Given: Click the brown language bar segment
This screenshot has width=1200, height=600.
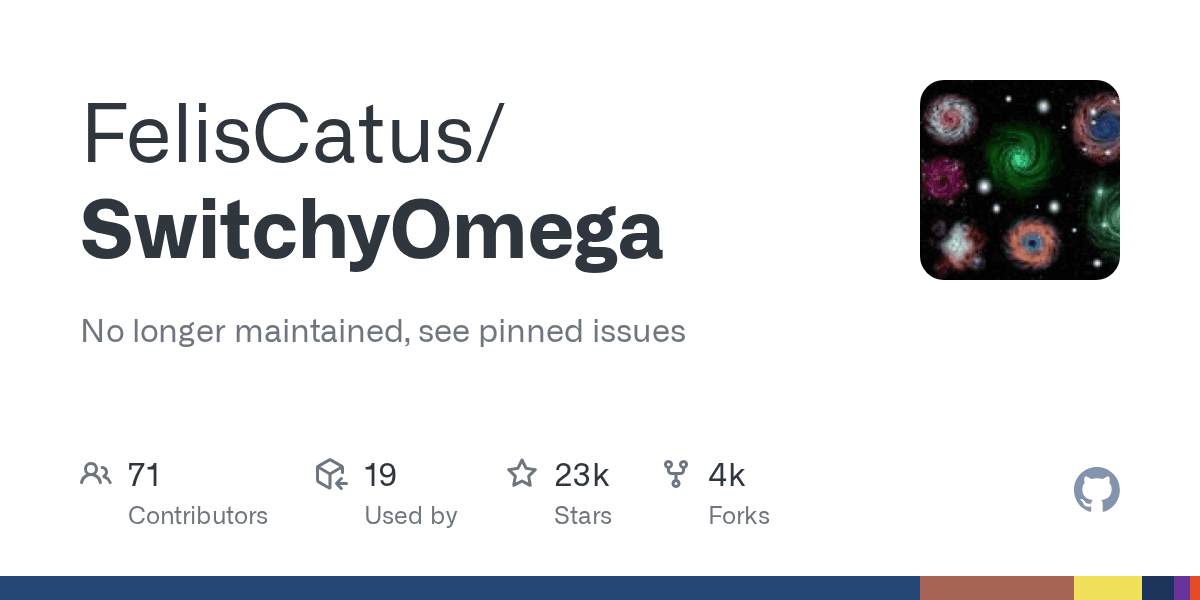Looking at the screenshot, I should tap(996, 588).
